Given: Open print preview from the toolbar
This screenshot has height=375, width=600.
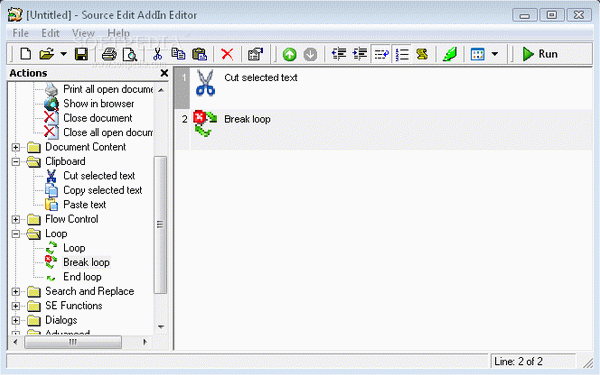Looking at the screenshot, I should tap(130, 54).
